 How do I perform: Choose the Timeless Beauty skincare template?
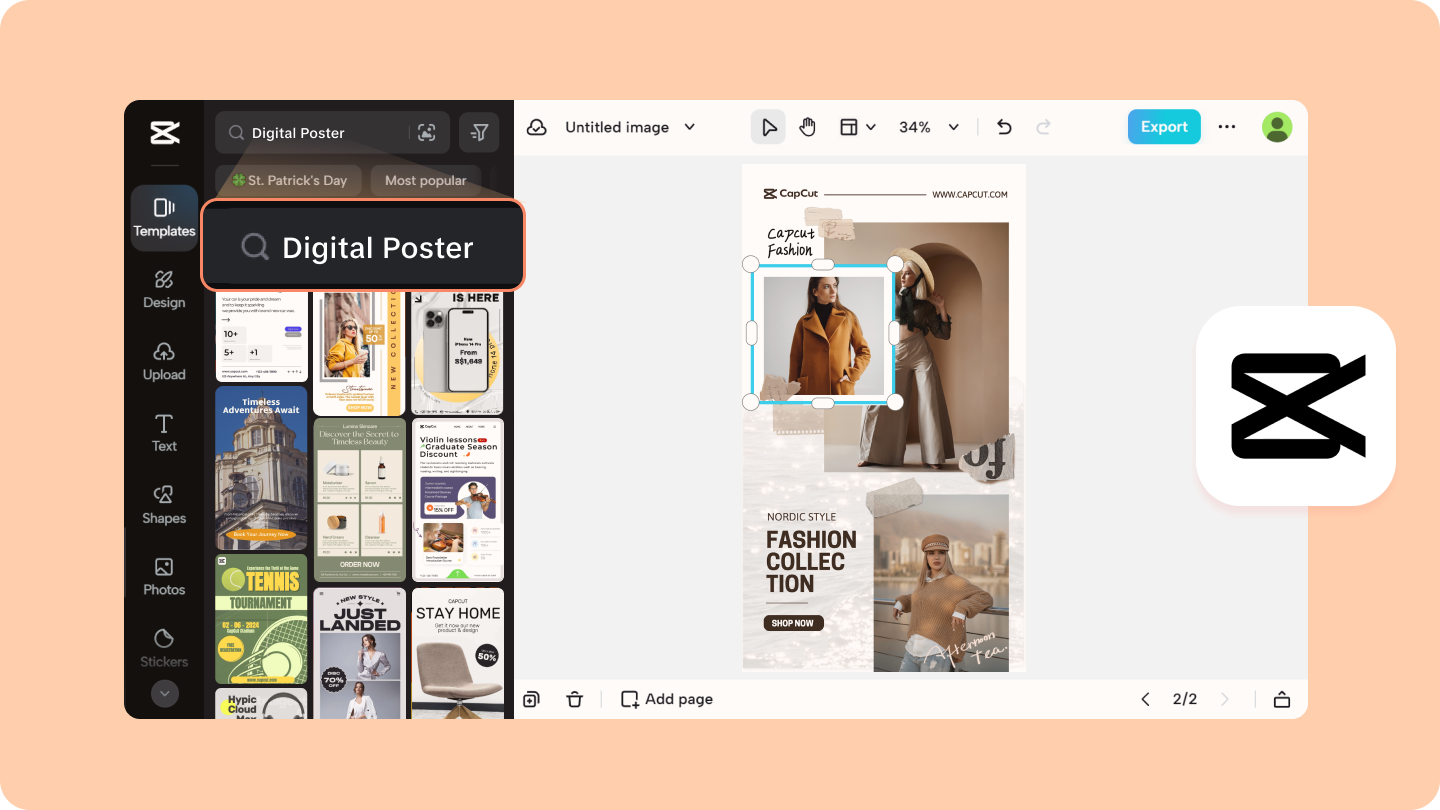click(360, 500)
